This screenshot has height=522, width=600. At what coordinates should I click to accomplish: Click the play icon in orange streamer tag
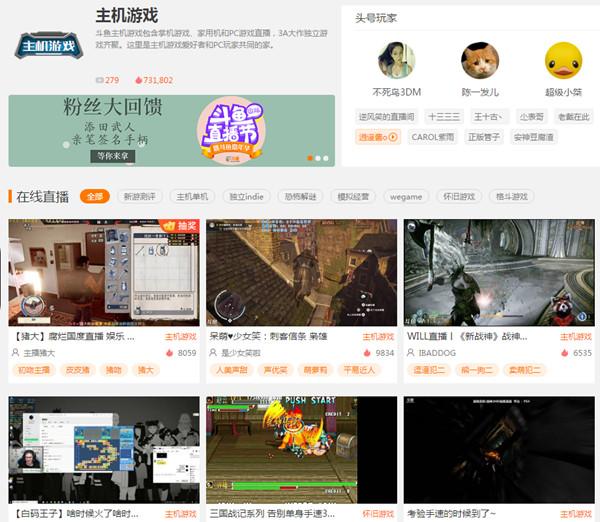(x=393, y=137)
